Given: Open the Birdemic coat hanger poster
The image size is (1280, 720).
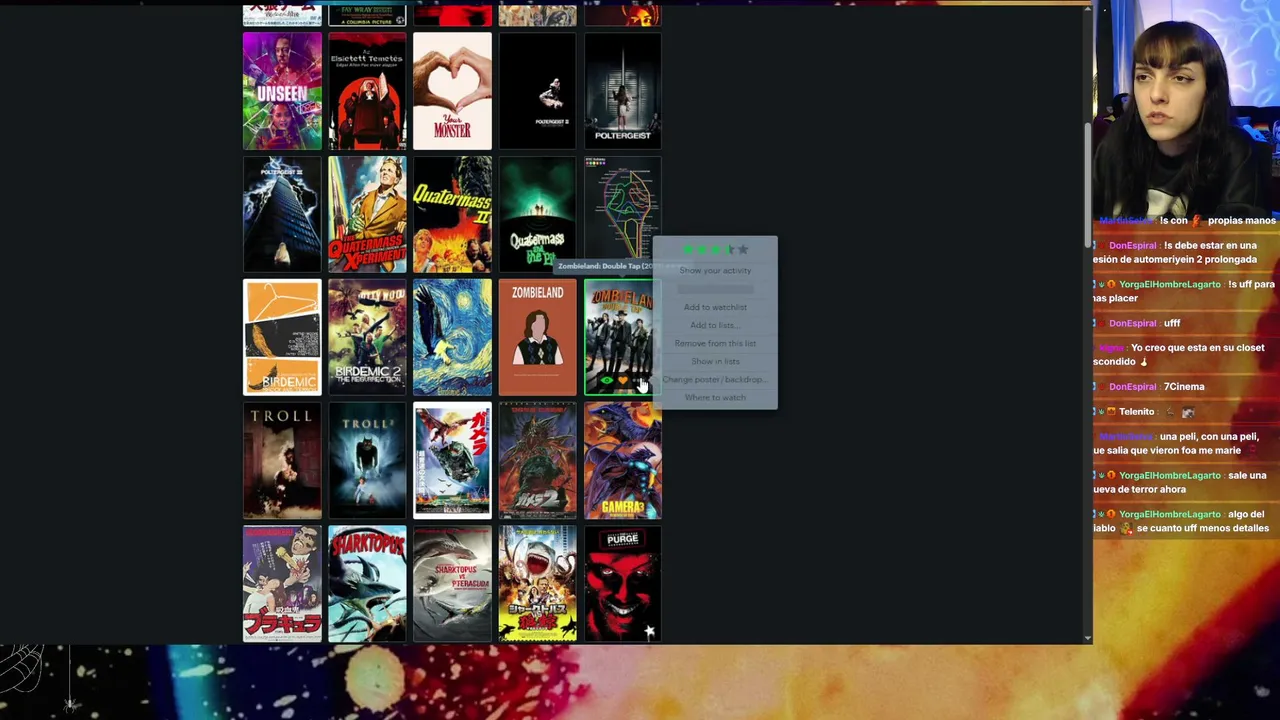Looking at the screenshot, I should (x=282, y=338).
